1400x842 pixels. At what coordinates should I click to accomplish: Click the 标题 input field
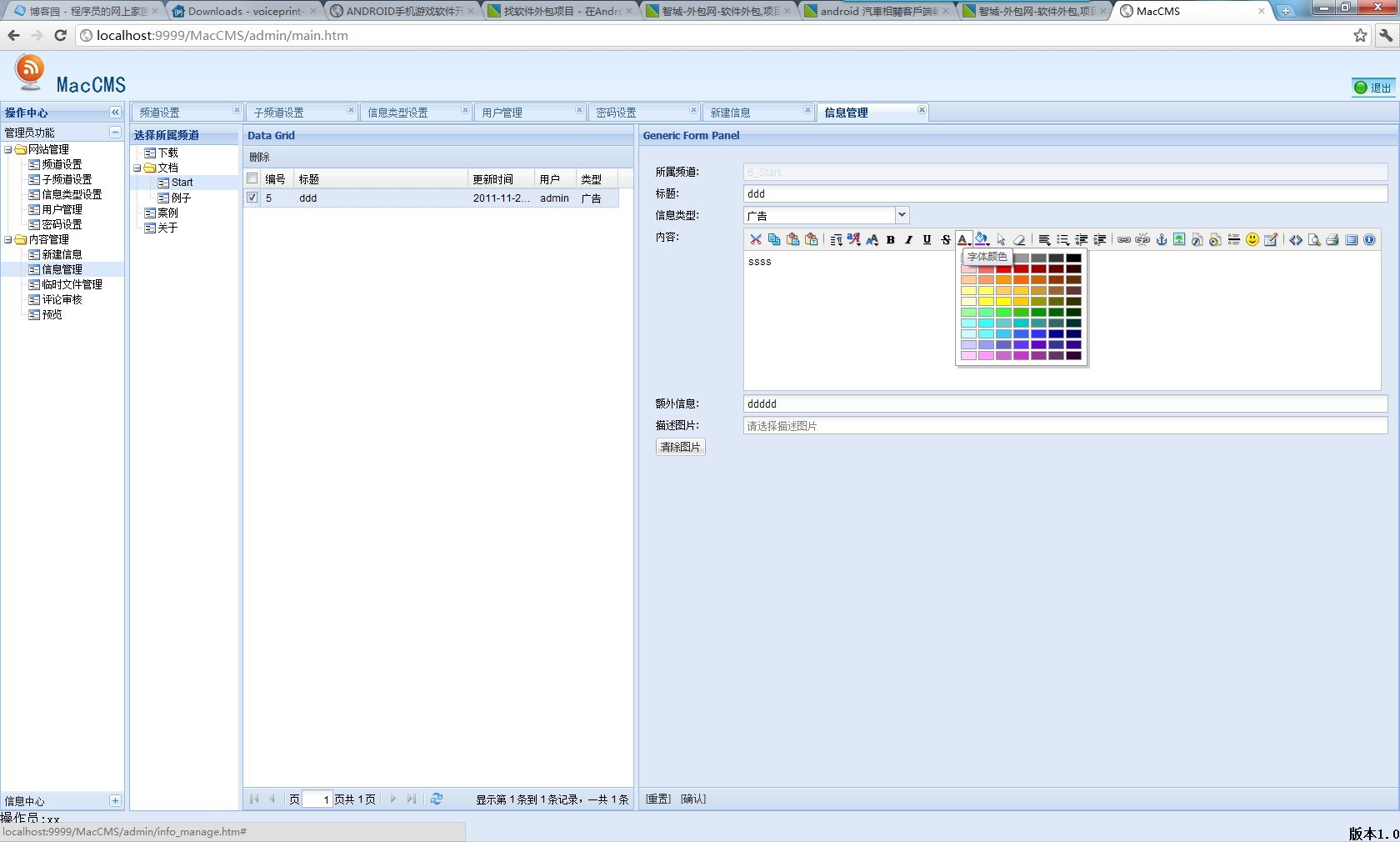pyautogui.click(x=1065, y=193)
